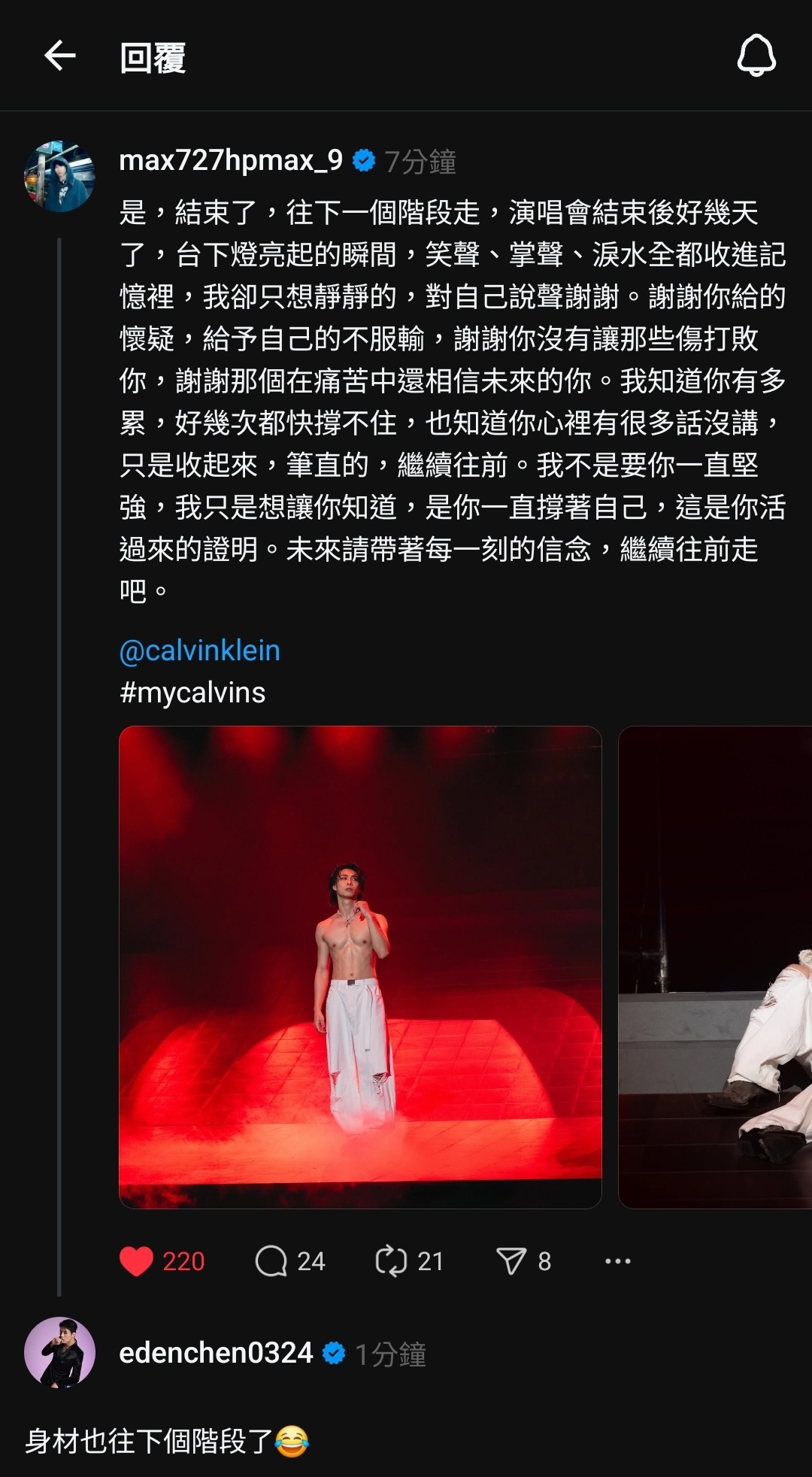Image resolution: width=812 pixels, height=1477 pixels.
Task: Tap the 回覆 page title
Action: pos(153,57)
